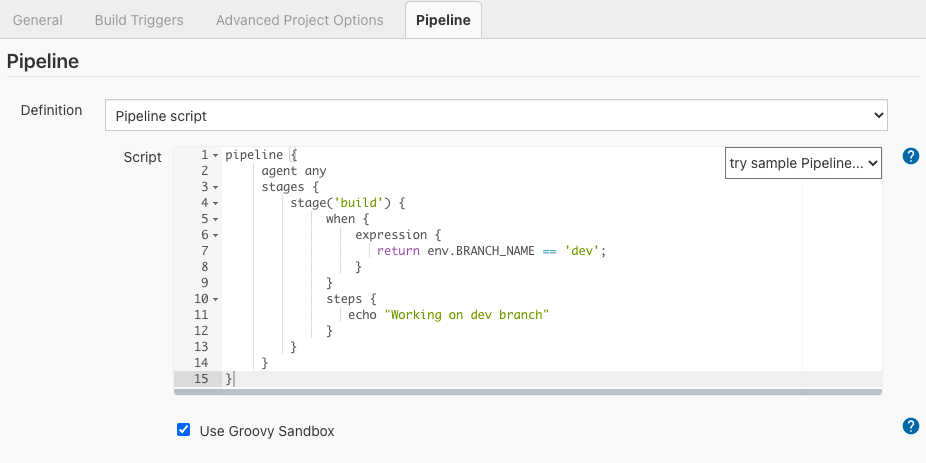Open the try sample Pipeline dropdown
The height and width of the screenshot is (463, 926).
(803, 163)
